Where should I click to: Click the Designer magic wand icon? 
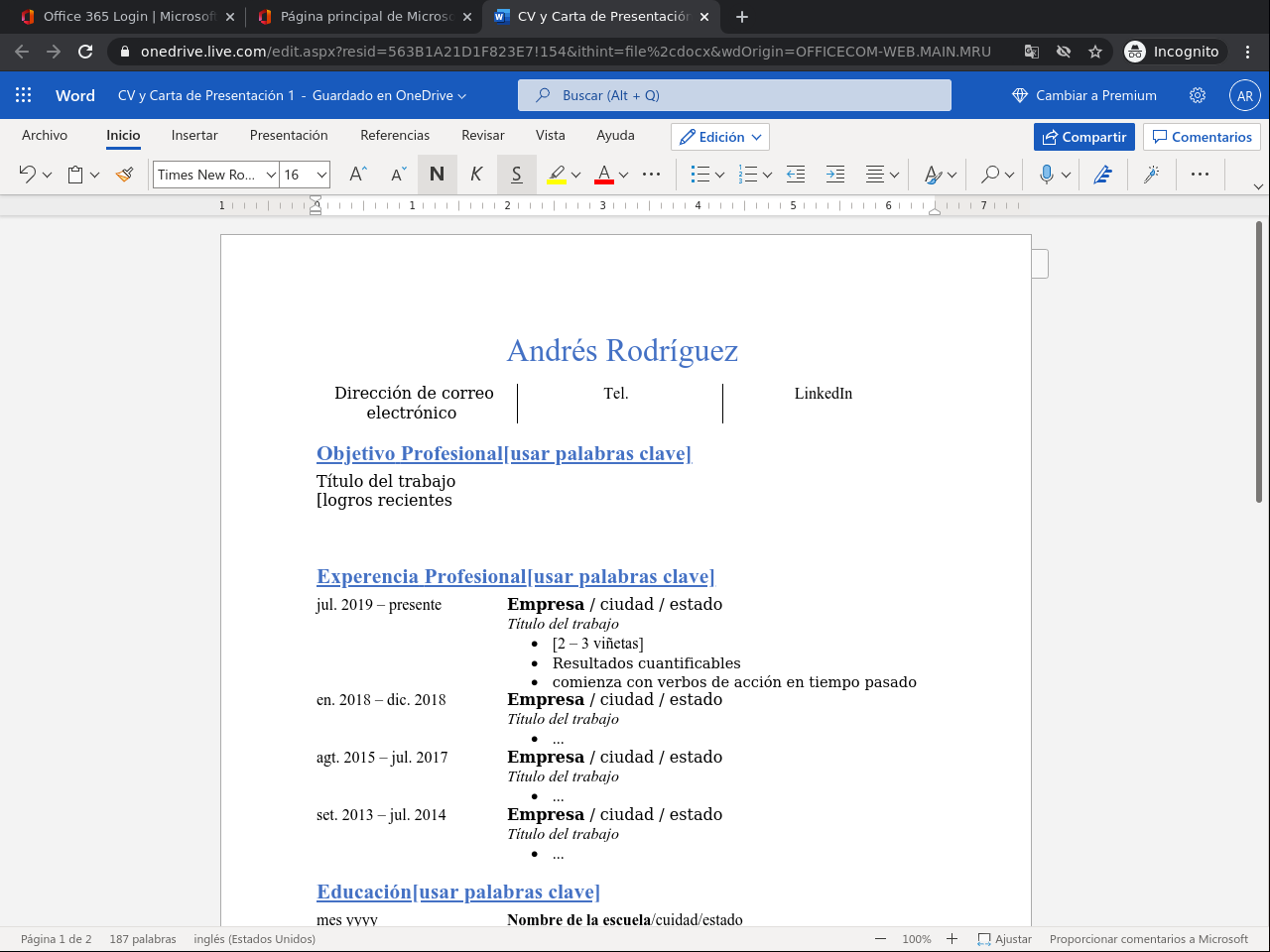1151,175
